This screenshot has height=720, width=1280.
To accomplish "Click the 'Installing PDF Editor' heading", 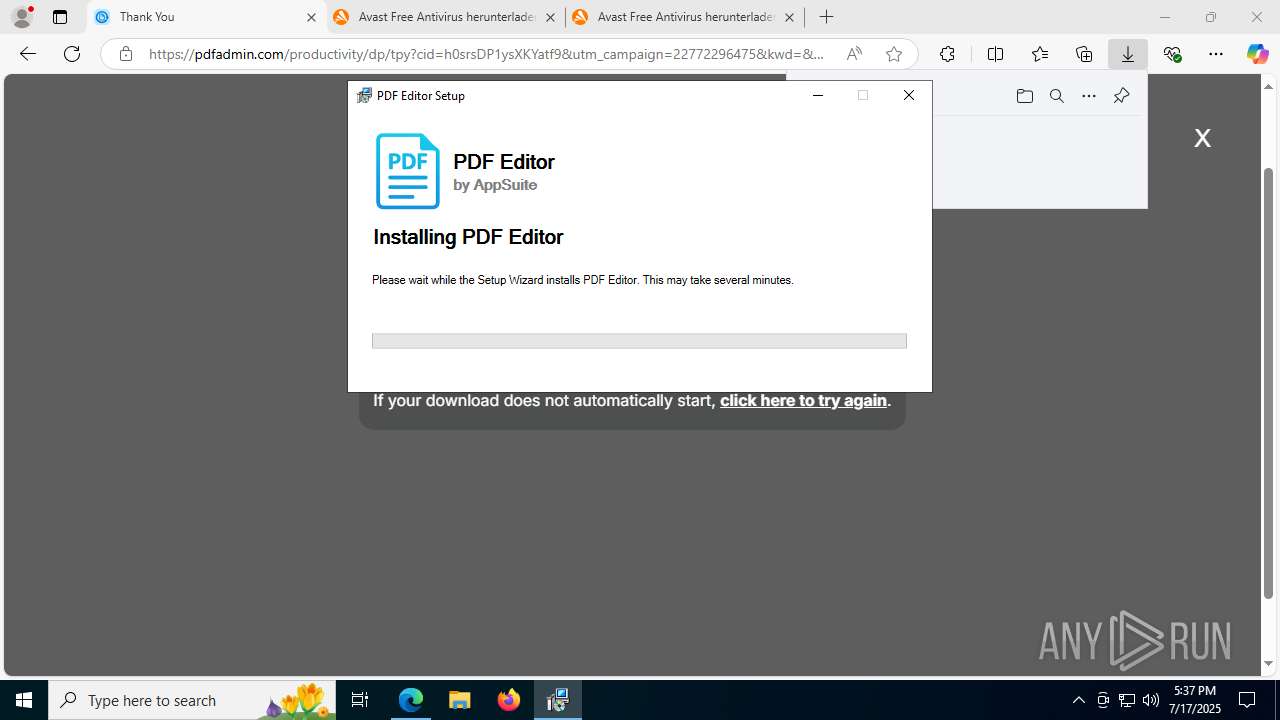I will click(468, 237).
